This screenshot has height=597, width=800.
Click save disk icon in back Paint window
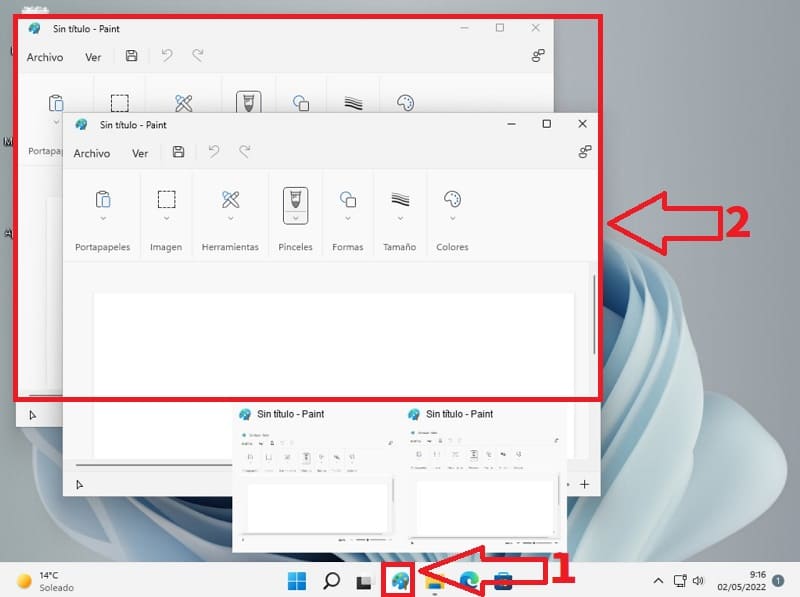click(131, 56)
